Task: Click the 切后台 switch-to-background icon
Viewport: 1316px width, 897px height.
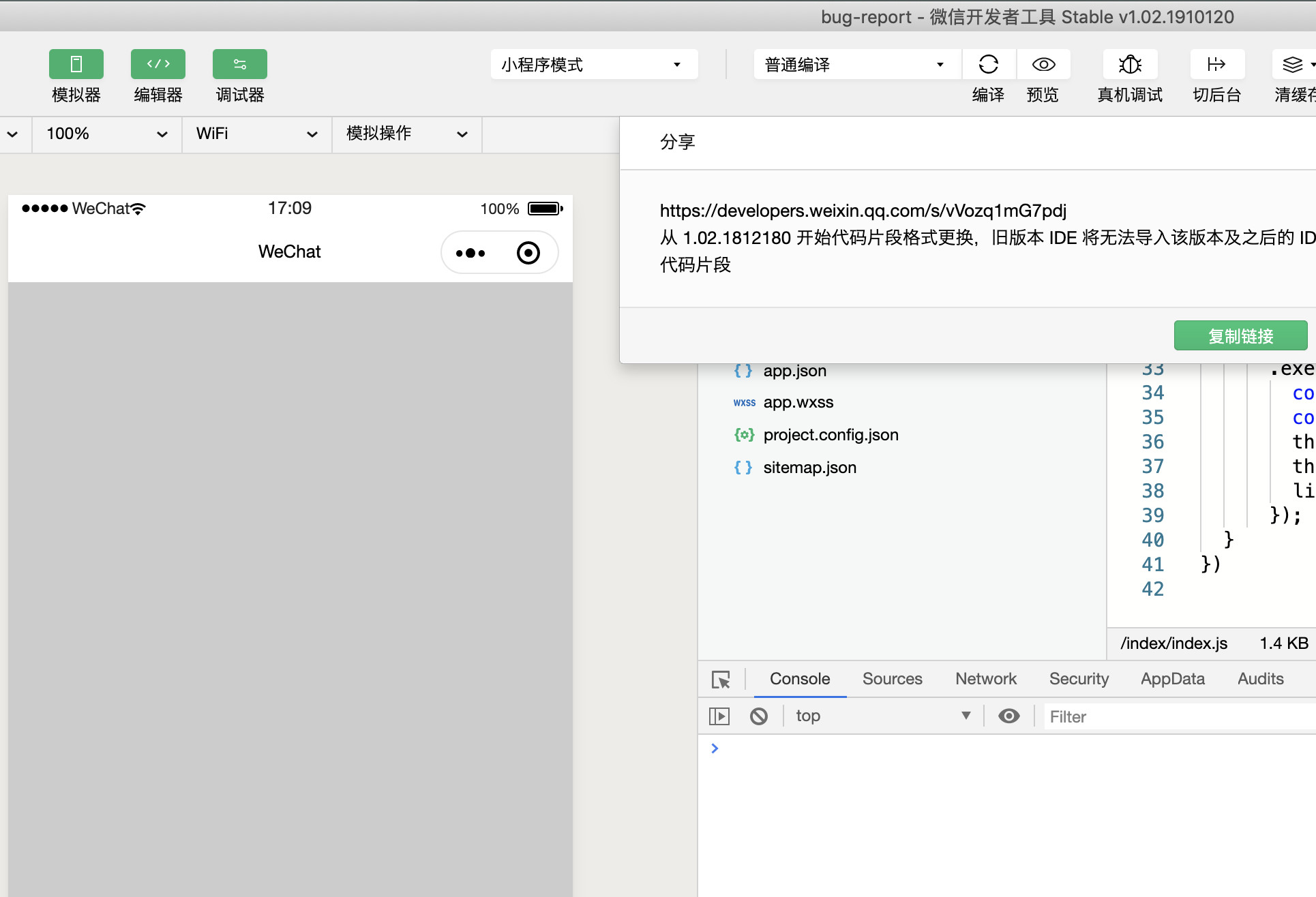Action: point(1217,64)
